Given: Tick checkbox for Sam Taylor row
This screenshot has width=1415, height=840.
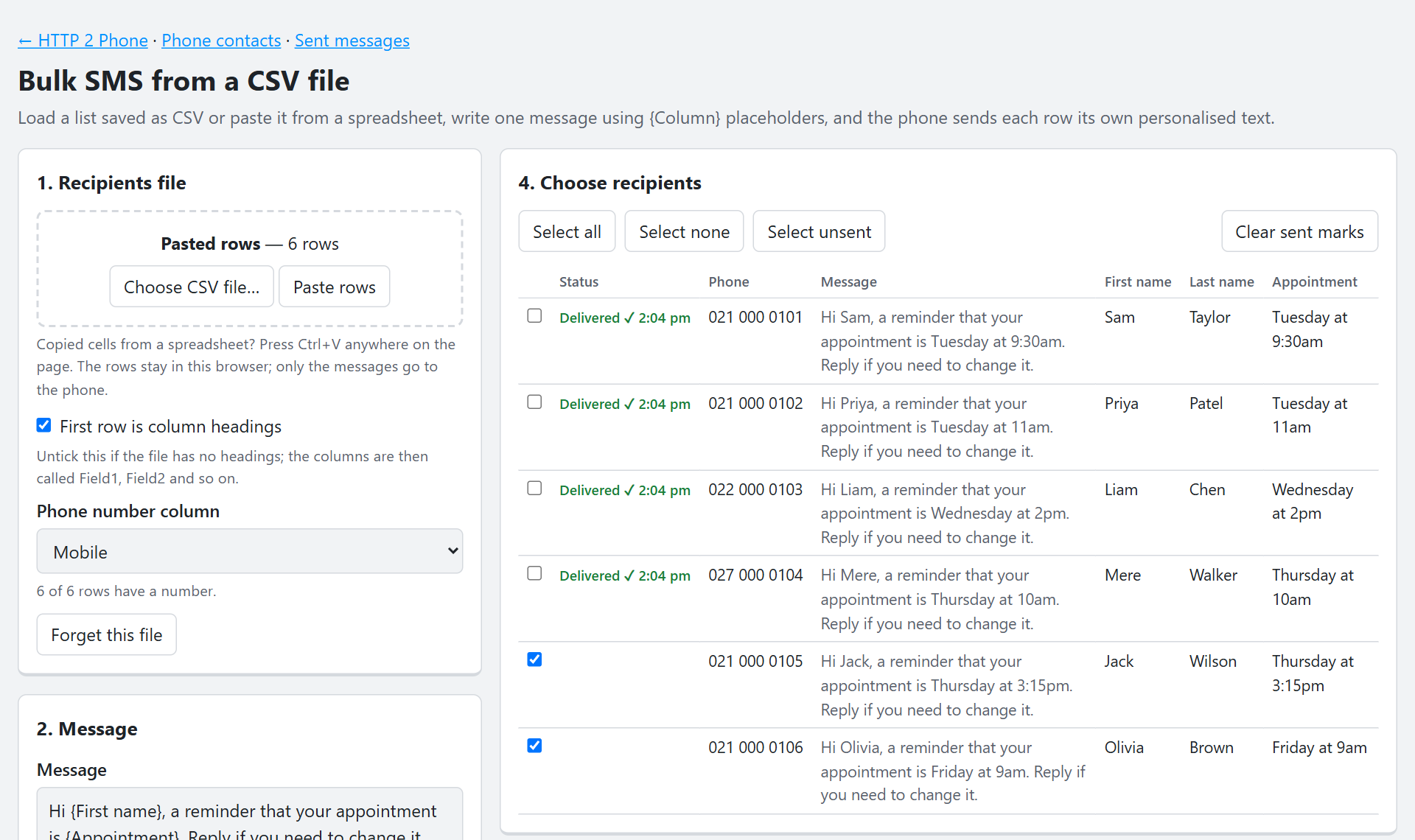Looking at the screenshot, I should [x=534, y=316].
